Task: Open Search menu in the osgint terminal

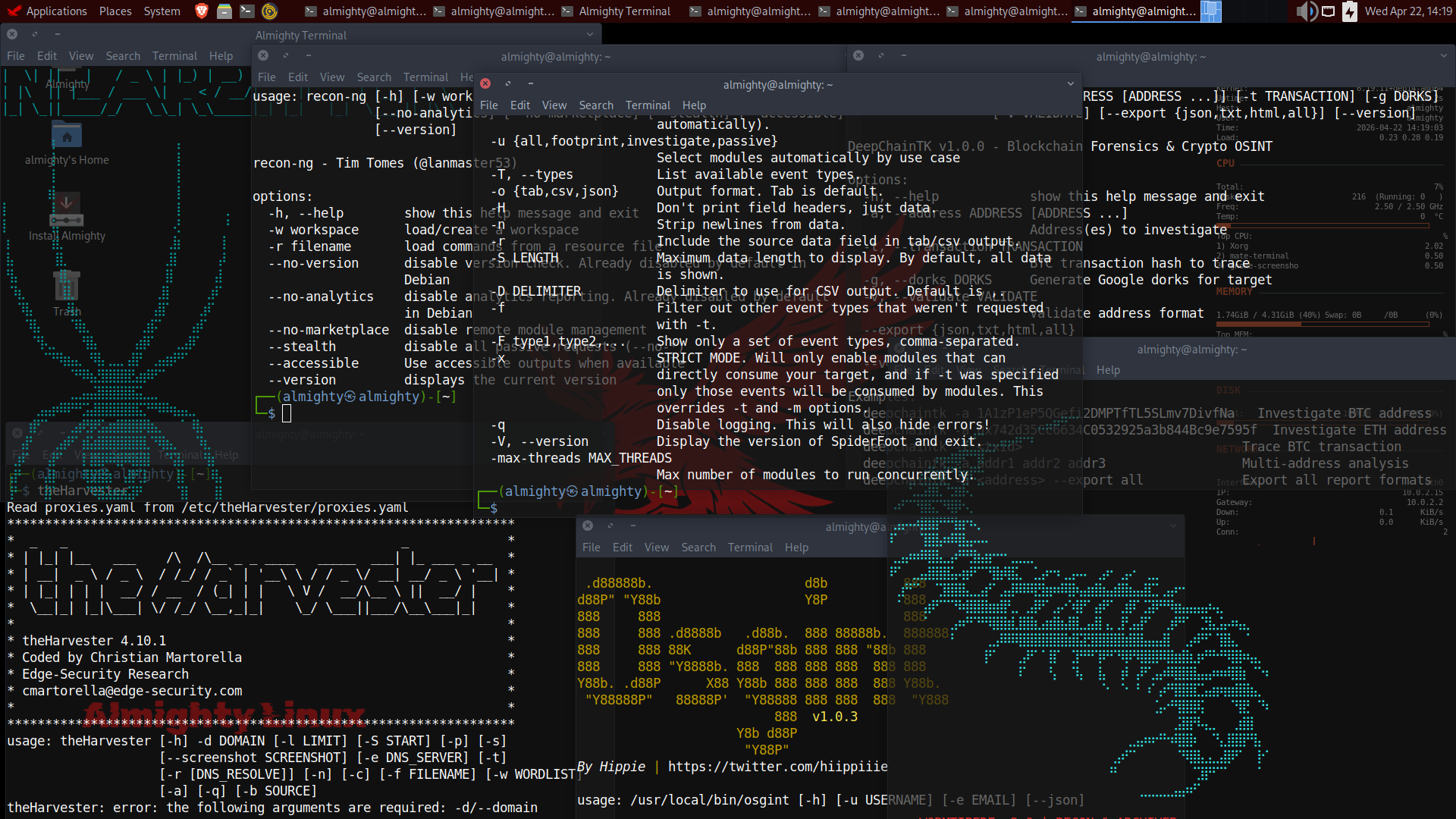Action: [698, 548]
